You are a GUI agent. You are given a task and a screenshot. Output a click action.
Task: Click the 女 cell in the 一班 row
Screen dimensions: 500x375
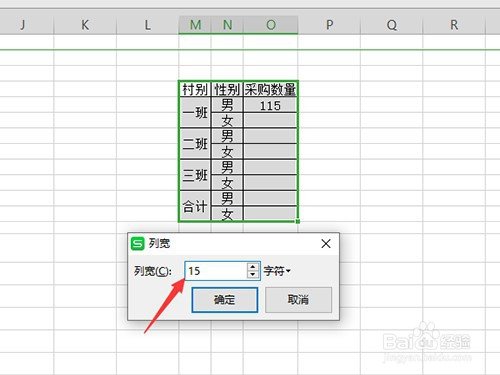pos(227,121)
